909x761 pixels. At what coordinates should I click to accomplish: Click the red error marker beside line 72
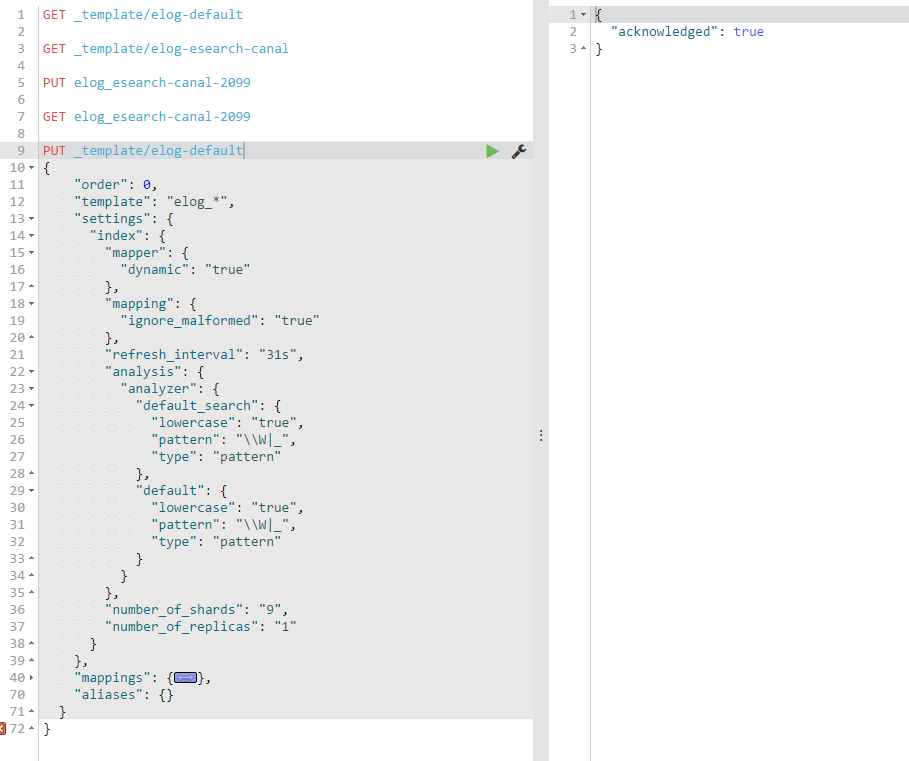[x=4, y=728]
